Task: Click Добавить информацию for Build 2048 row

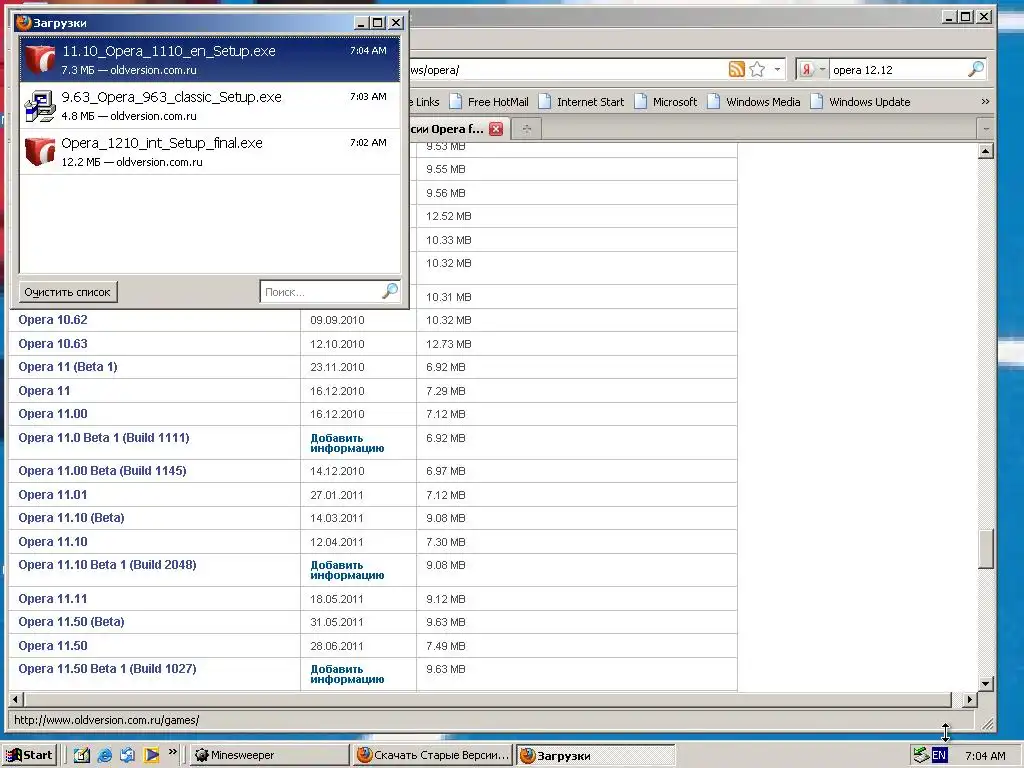Action: coord(347,570)
